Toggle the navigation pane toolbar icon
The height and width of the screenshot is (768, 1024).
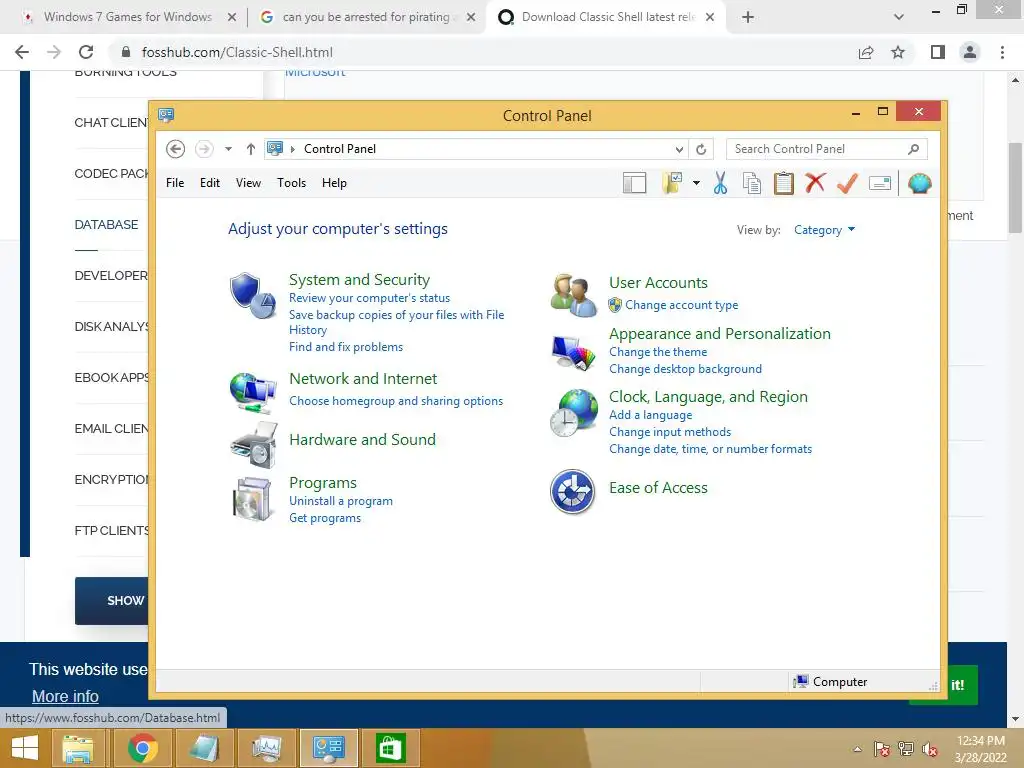634,184
